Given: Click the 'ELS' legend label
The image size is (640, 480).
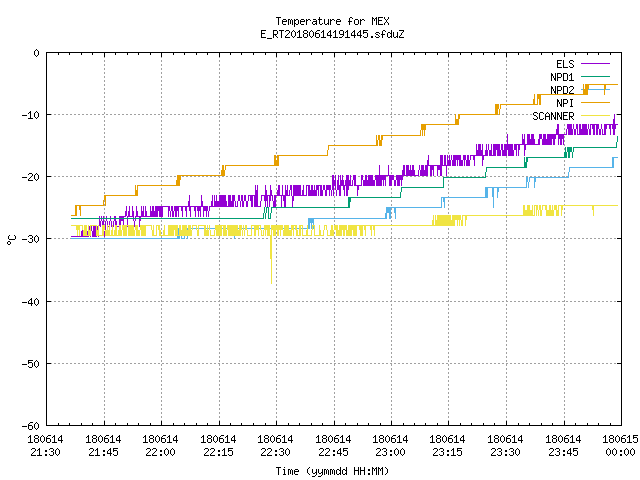Looking at the screenshot, I should 565,64.
